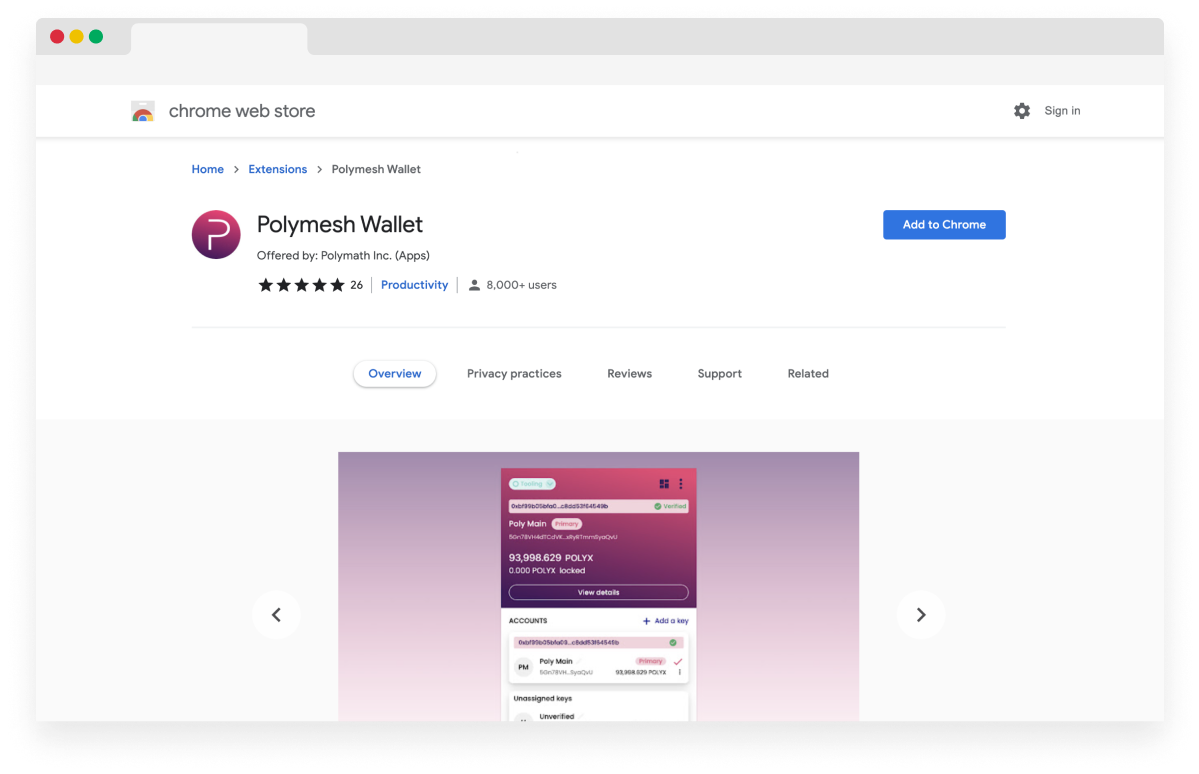Screen dimensions: 1199x774
Task: Click the red checkmark on Poly Main row
Action: (677, 662)
